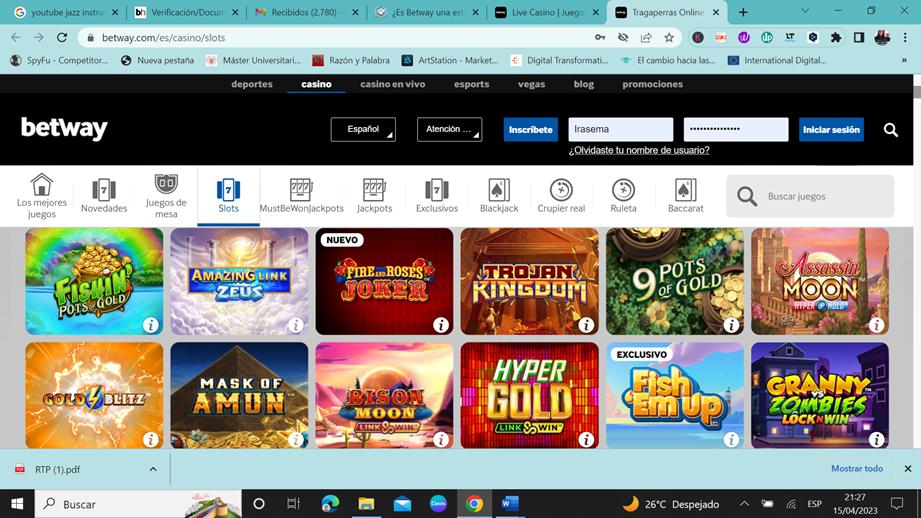Go to casino en vivo section
The width and height of the screenshot is (921, 518).
click(392, 84)
